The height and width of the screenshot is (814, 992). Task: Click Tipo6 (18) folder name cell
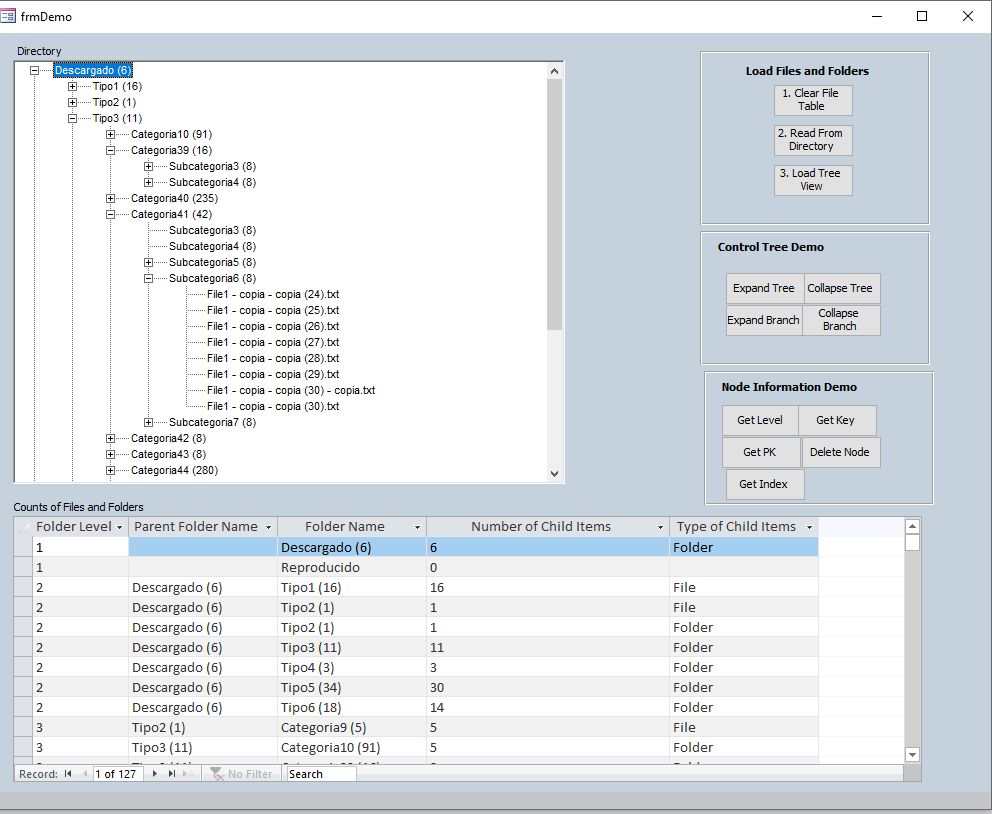[x=352, y=707]
